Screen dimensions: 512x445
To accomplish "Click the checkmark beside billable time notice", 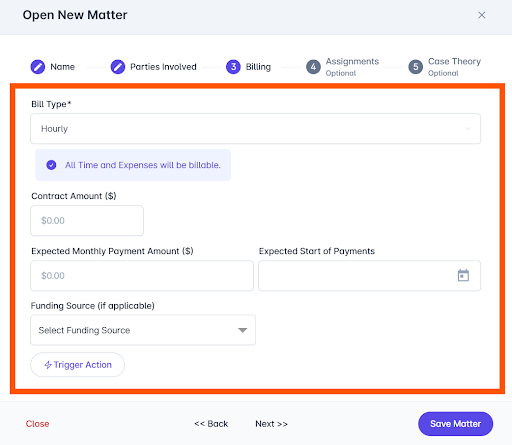I will [x=51, y=165].
